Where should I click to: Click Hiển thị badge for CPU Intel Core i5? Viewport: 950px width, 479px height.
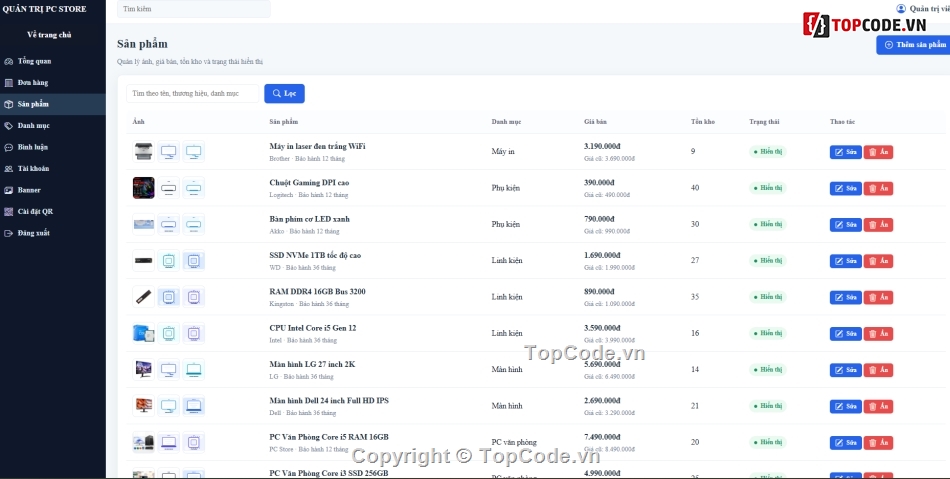tap(768, 333)
